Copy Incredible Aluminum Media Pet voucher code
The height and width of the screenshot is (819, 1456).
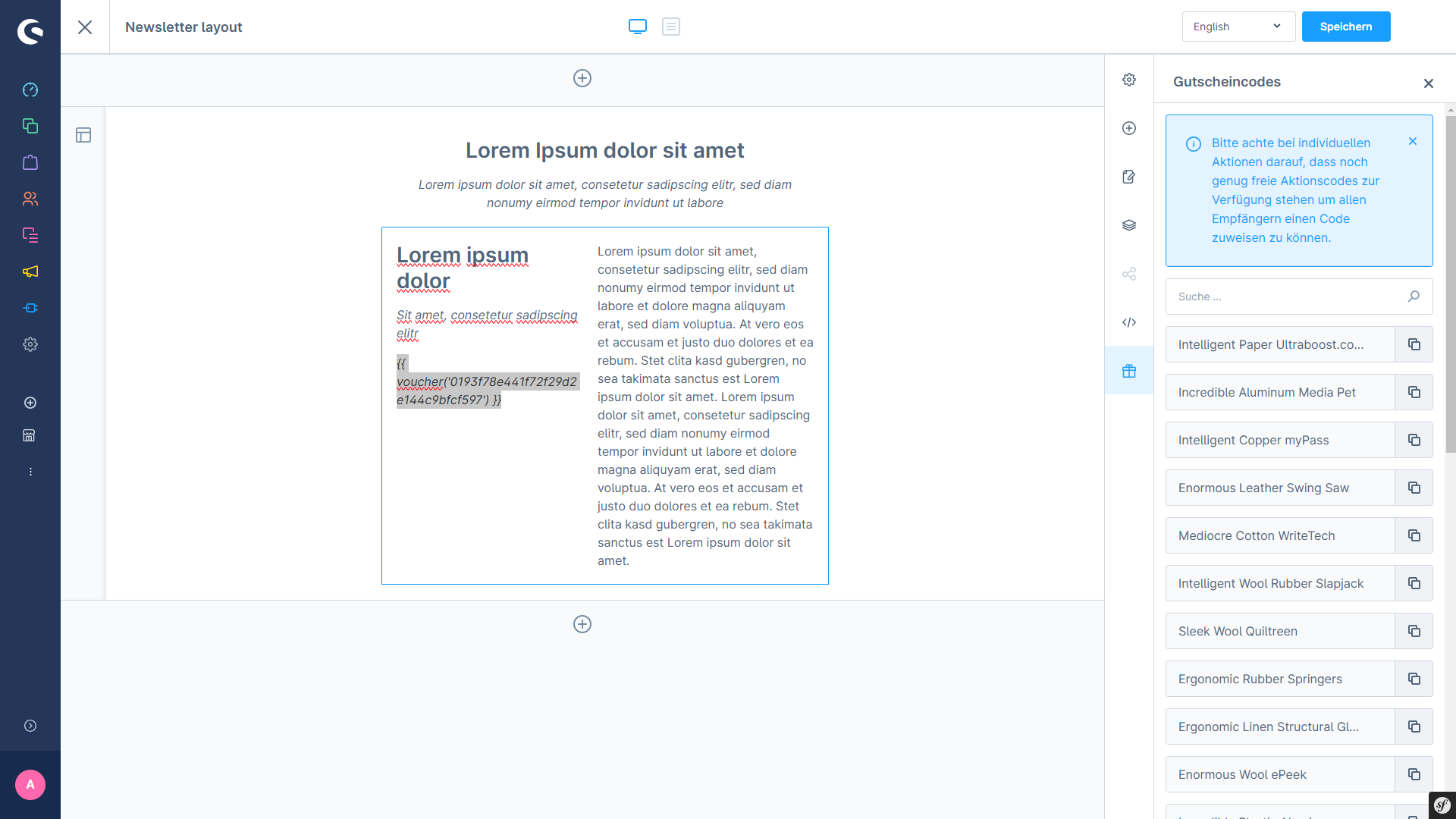[1414, 392]
